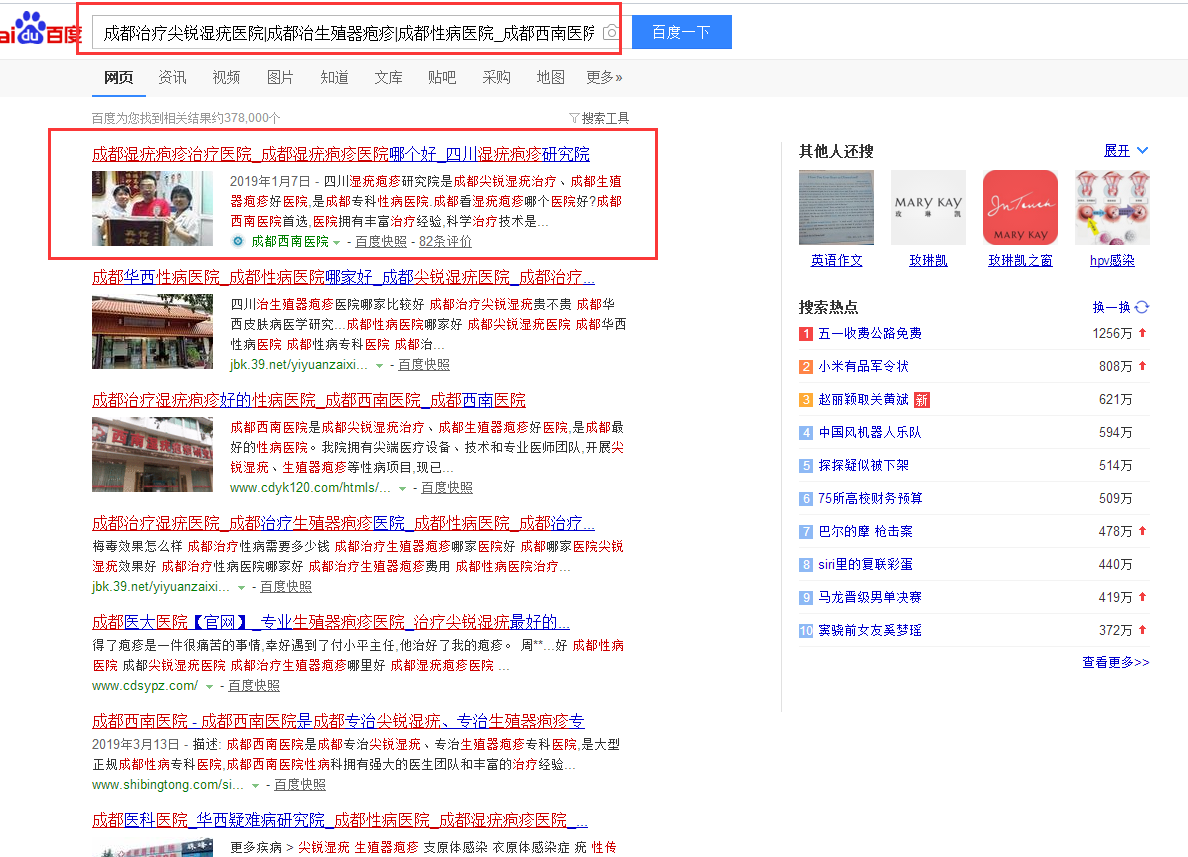This screenshot has height=857, width=1188.
Task: Open result 成都治疗湿疣医院 title link
Action: tap(343, 523)
